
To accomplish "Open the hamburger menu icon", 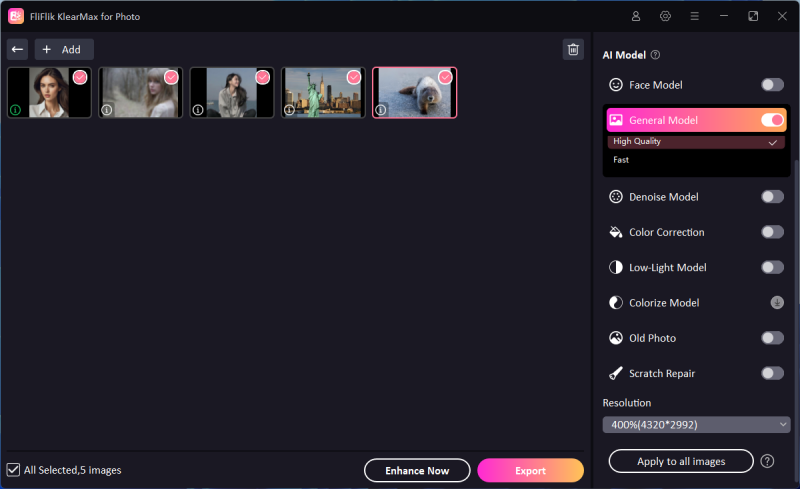I will click(694, 16).
